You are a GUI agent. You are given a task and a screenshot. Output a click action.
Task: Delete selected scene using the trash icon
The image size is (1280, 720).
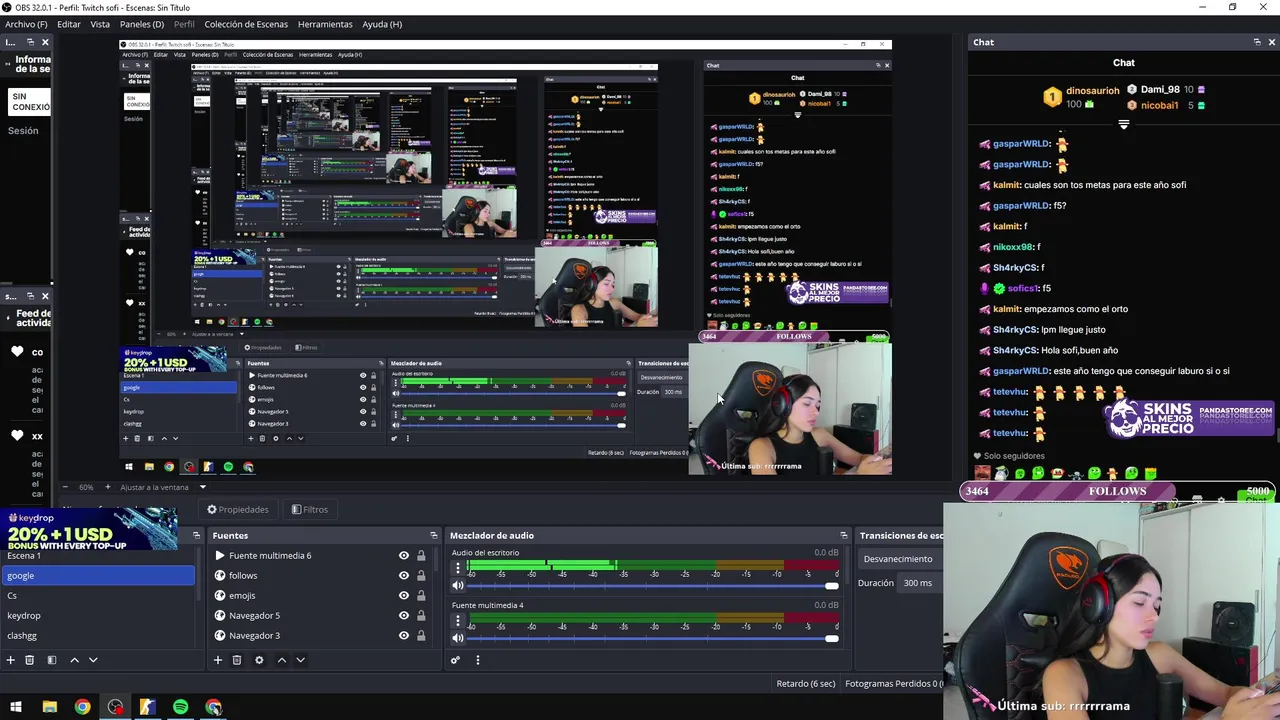29,660
